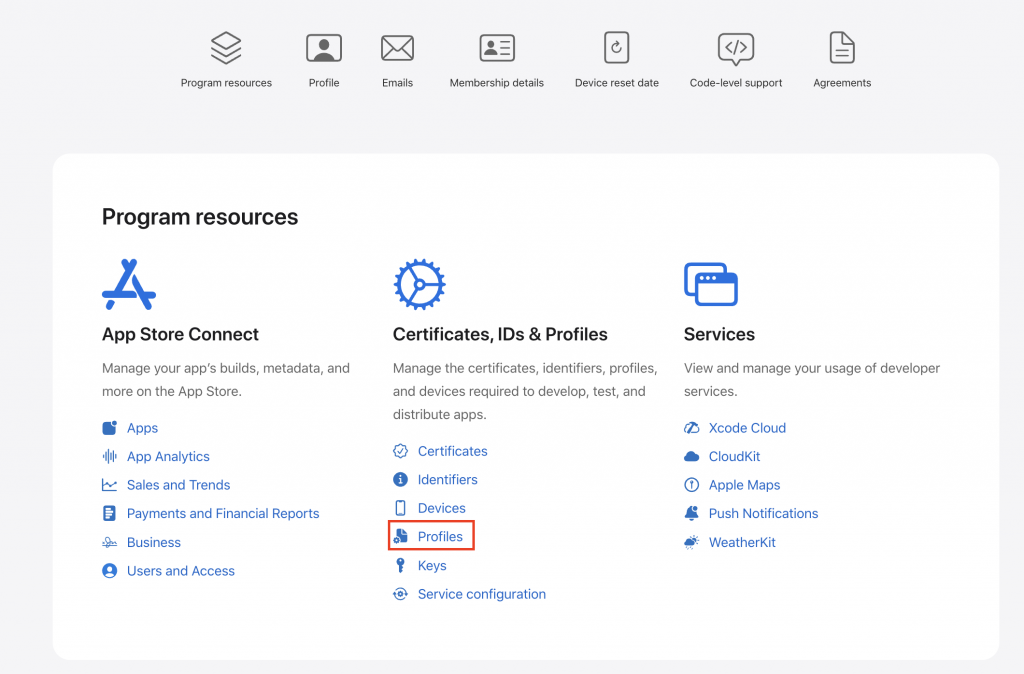Open the CloudKit link
Image resolution: width=1024 pixels, height=674 pixels.
[x=734, y=457]
